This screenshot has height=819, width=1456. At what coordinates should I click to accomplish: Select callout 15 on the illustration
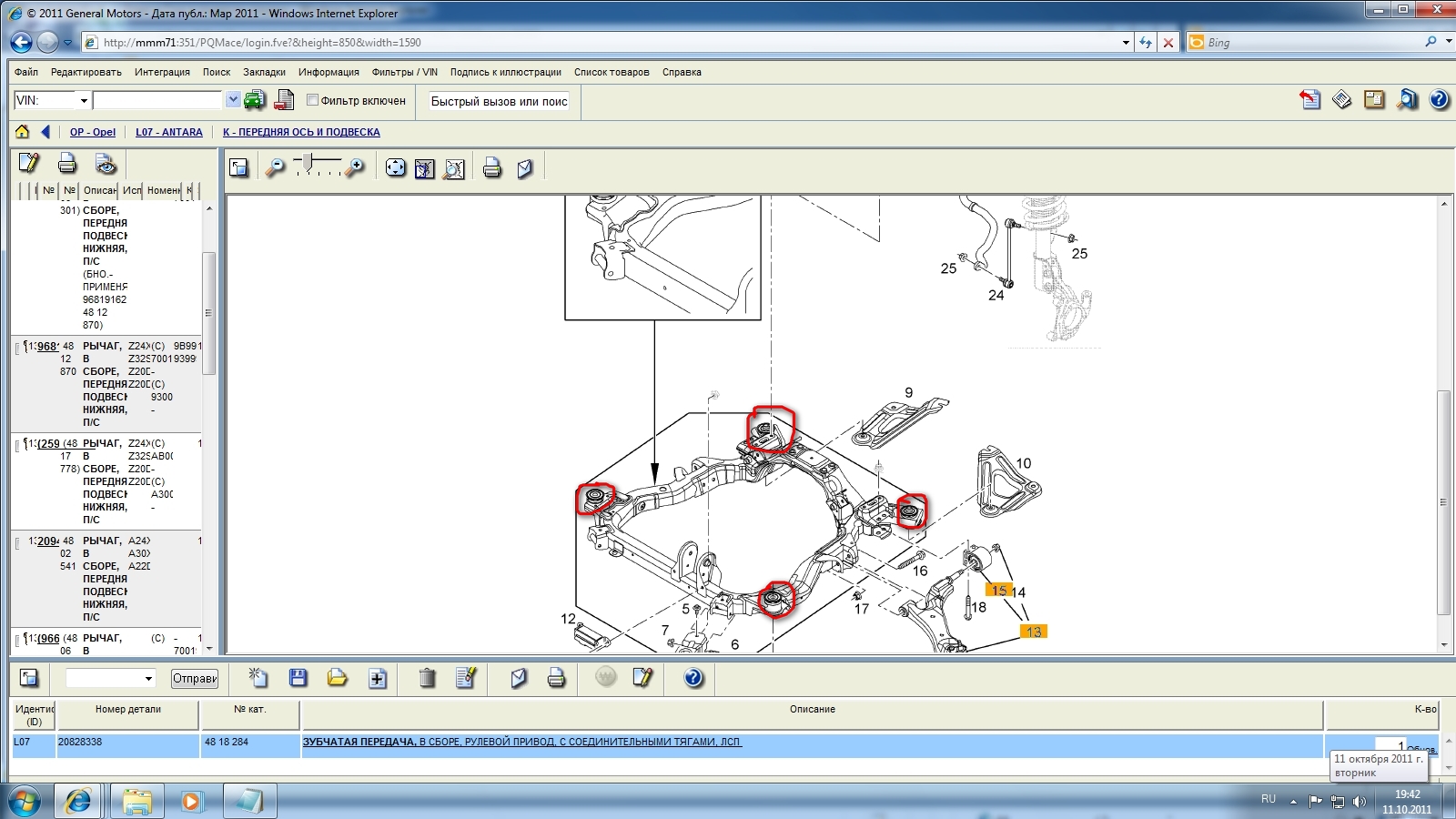pos(998,591)
